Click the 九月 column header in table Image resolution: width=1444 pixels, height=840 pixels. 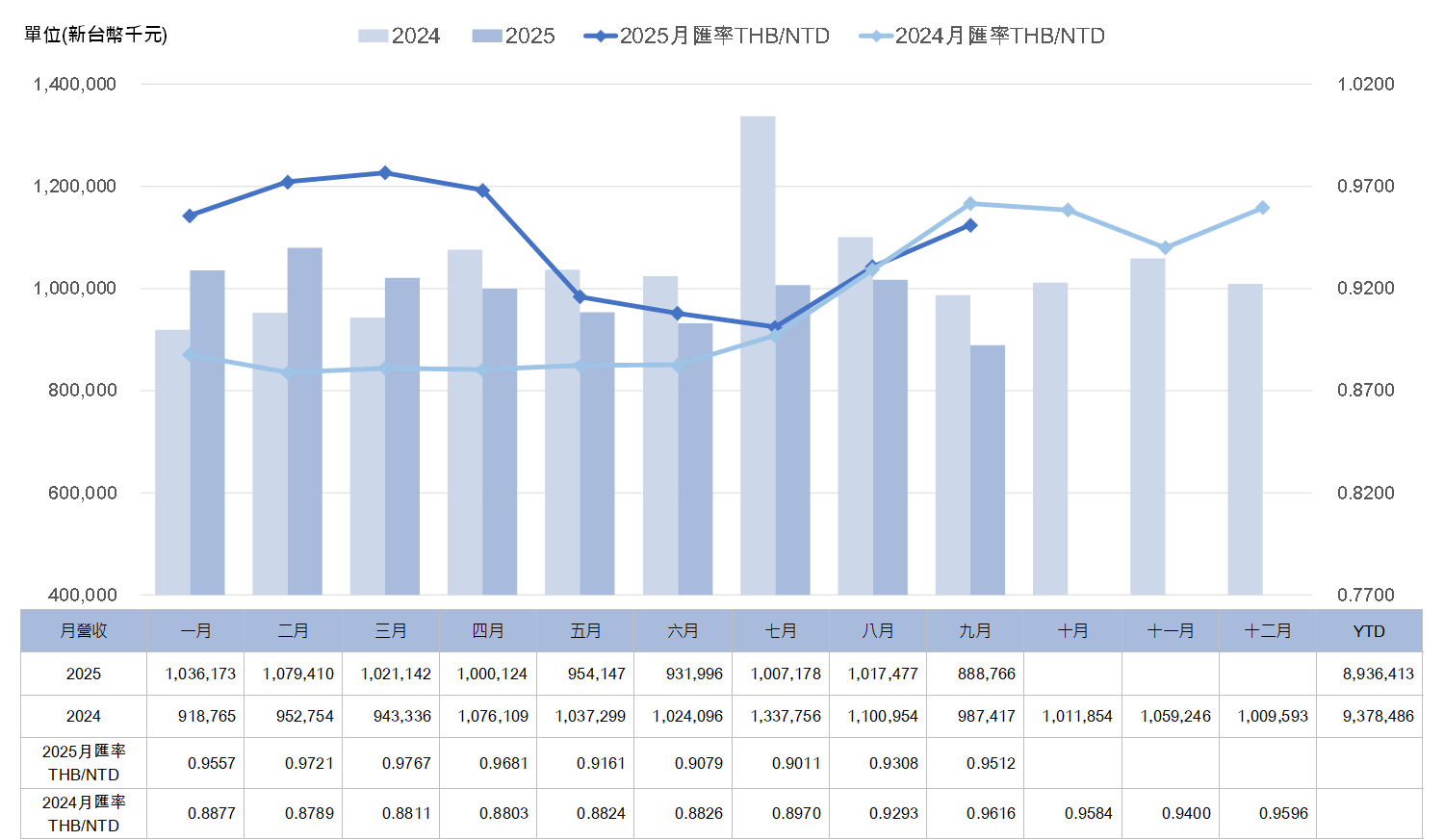(974, 631)
